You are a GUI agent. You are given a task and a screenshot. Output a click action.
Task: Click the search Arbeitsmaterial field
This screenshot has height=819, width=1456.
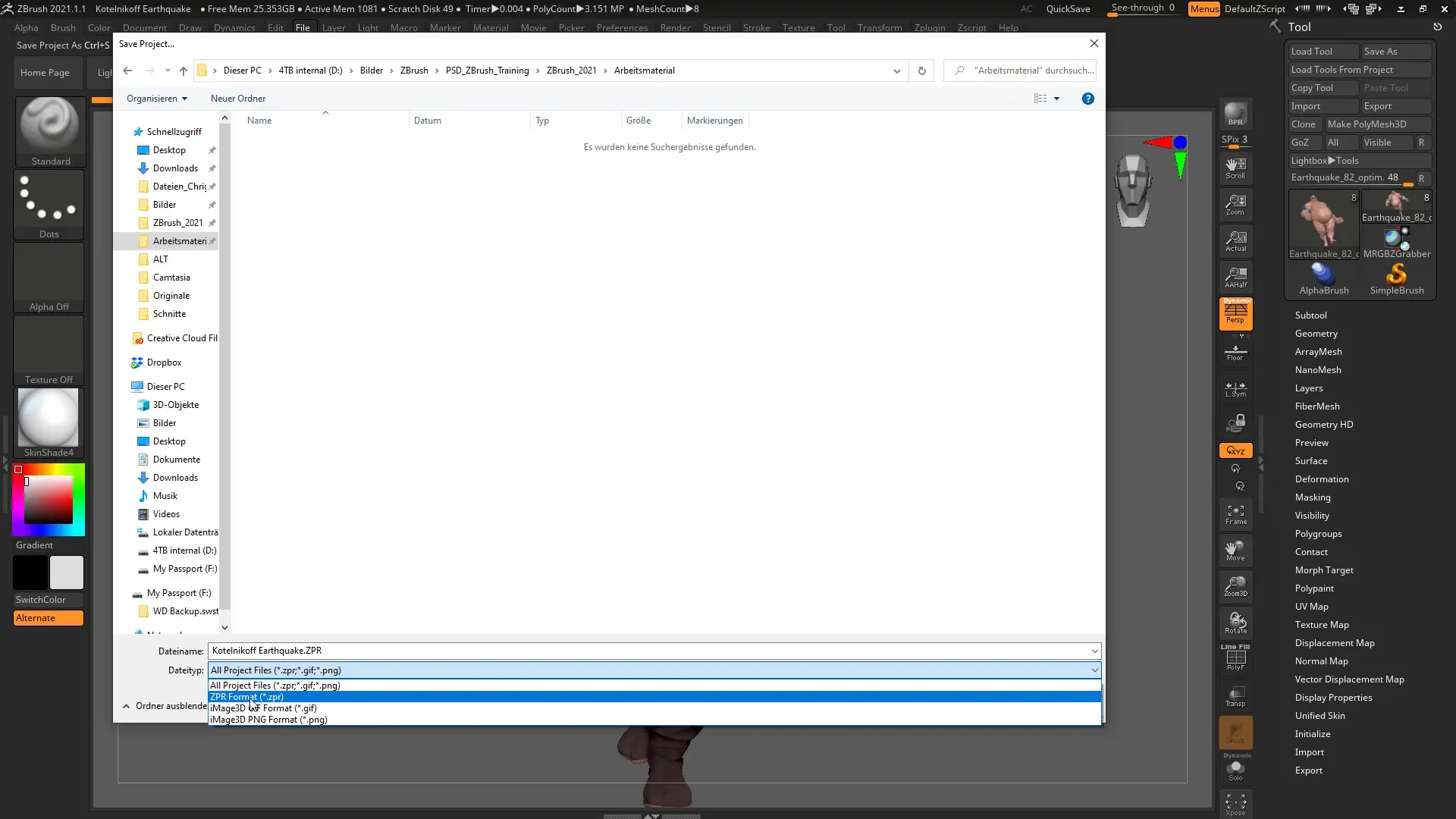click(1020, 71)
